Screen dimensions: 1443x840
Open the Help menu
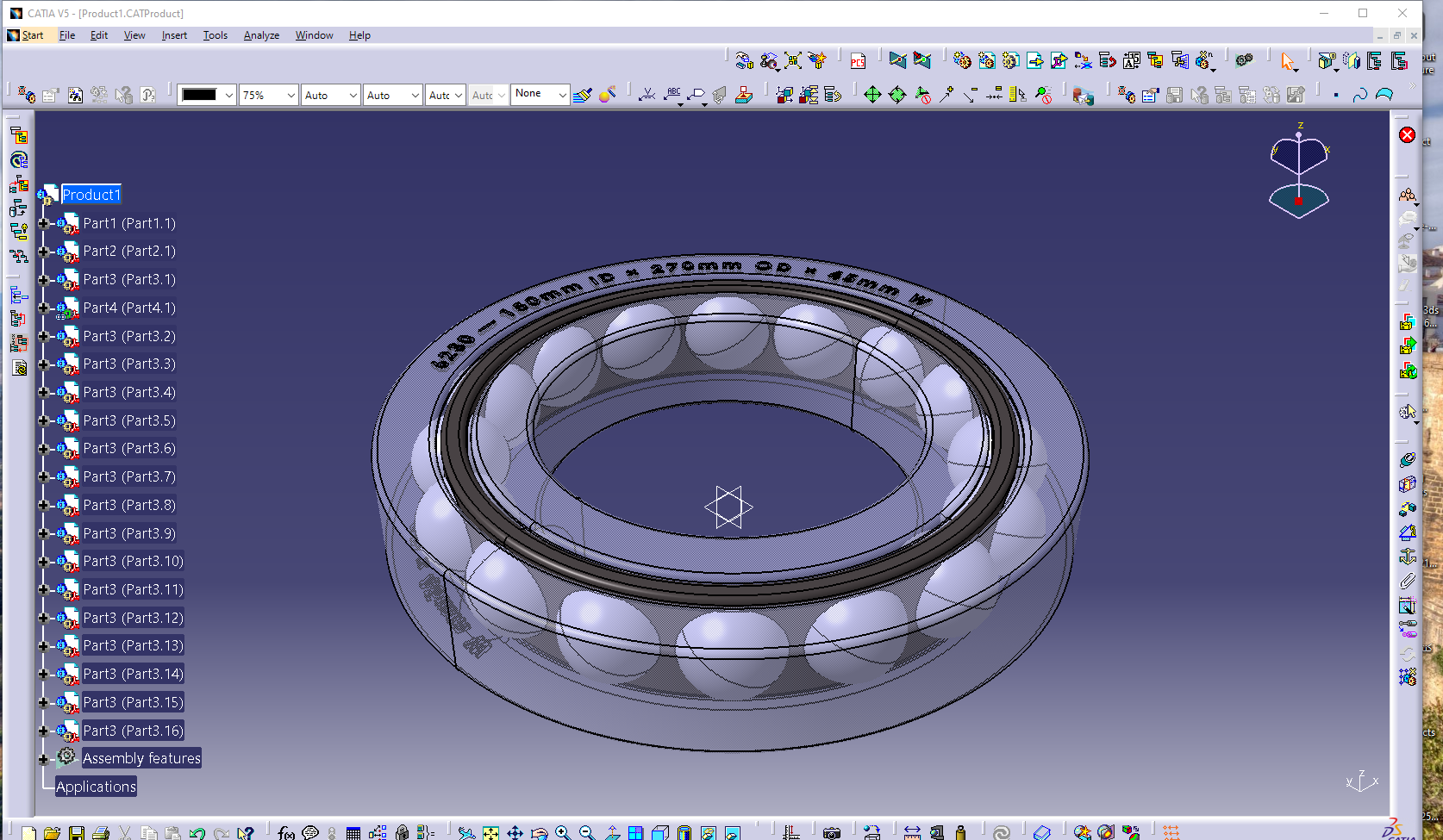pos(359,35)
